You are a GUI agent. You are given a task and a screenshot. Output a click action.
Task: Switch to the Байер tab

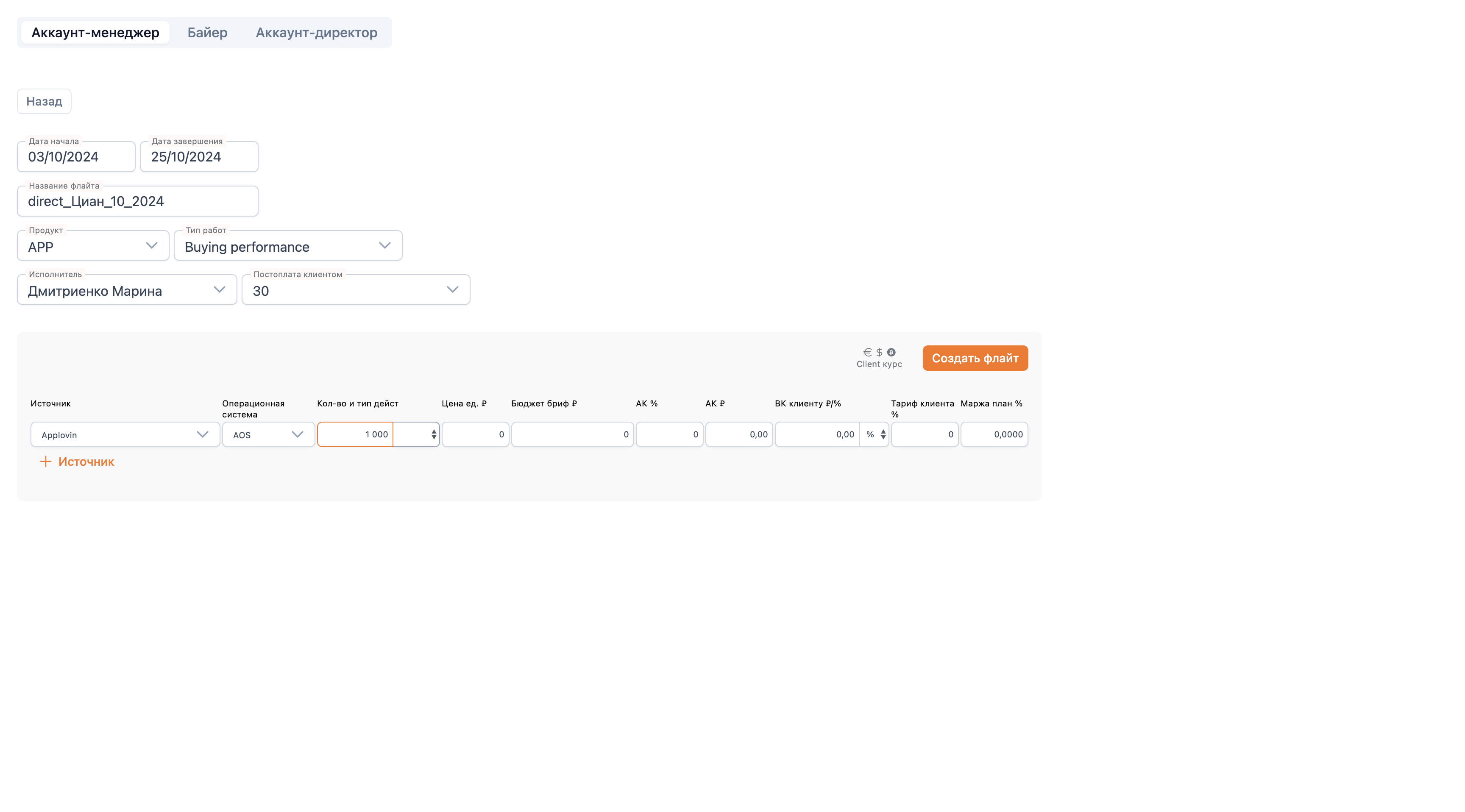click(x=208, y=32)
